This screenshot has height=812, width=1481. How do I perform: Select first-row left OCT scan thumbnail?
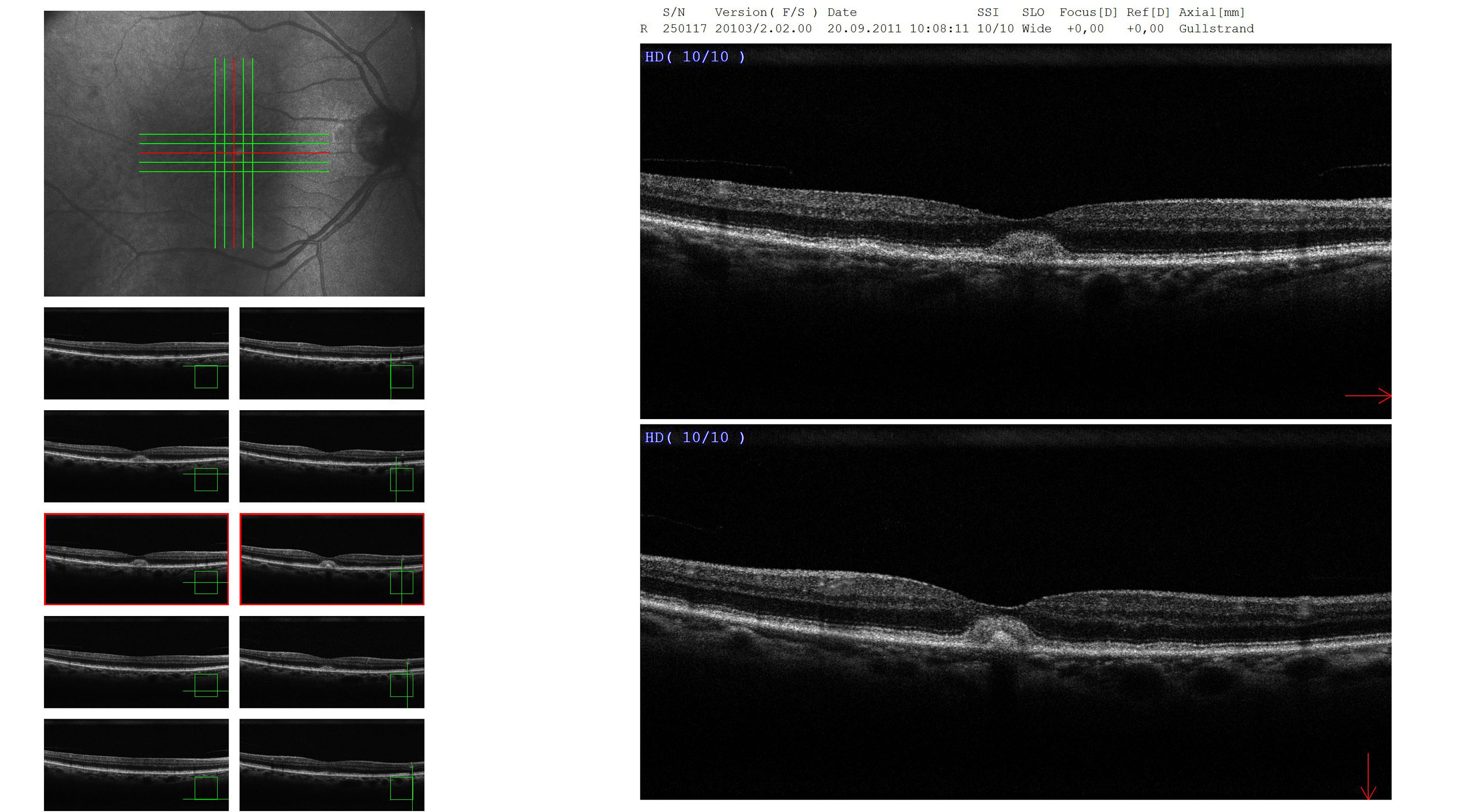pyautogui.click(x=136, y=353)
